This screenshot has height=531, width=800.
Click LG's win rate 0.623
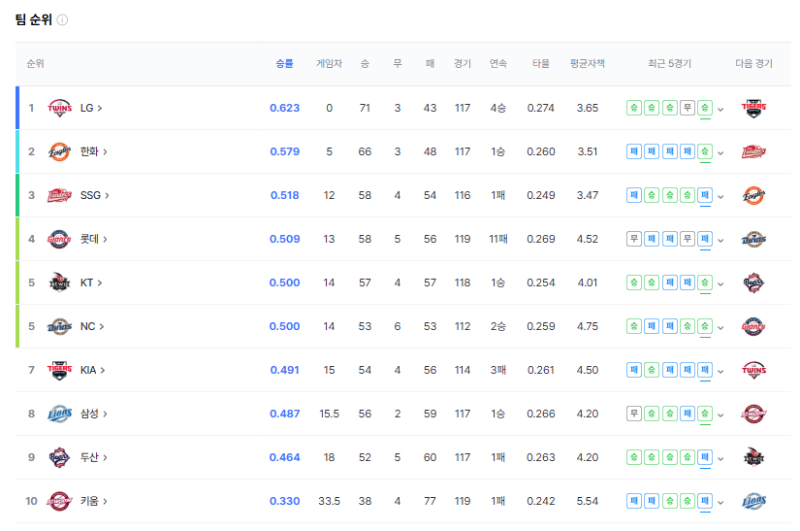pos(285,108)
